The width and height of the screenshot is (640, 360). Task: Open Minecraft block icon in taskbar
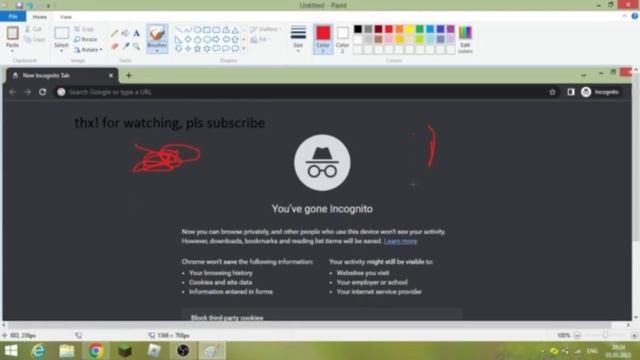tap(125, 351)
